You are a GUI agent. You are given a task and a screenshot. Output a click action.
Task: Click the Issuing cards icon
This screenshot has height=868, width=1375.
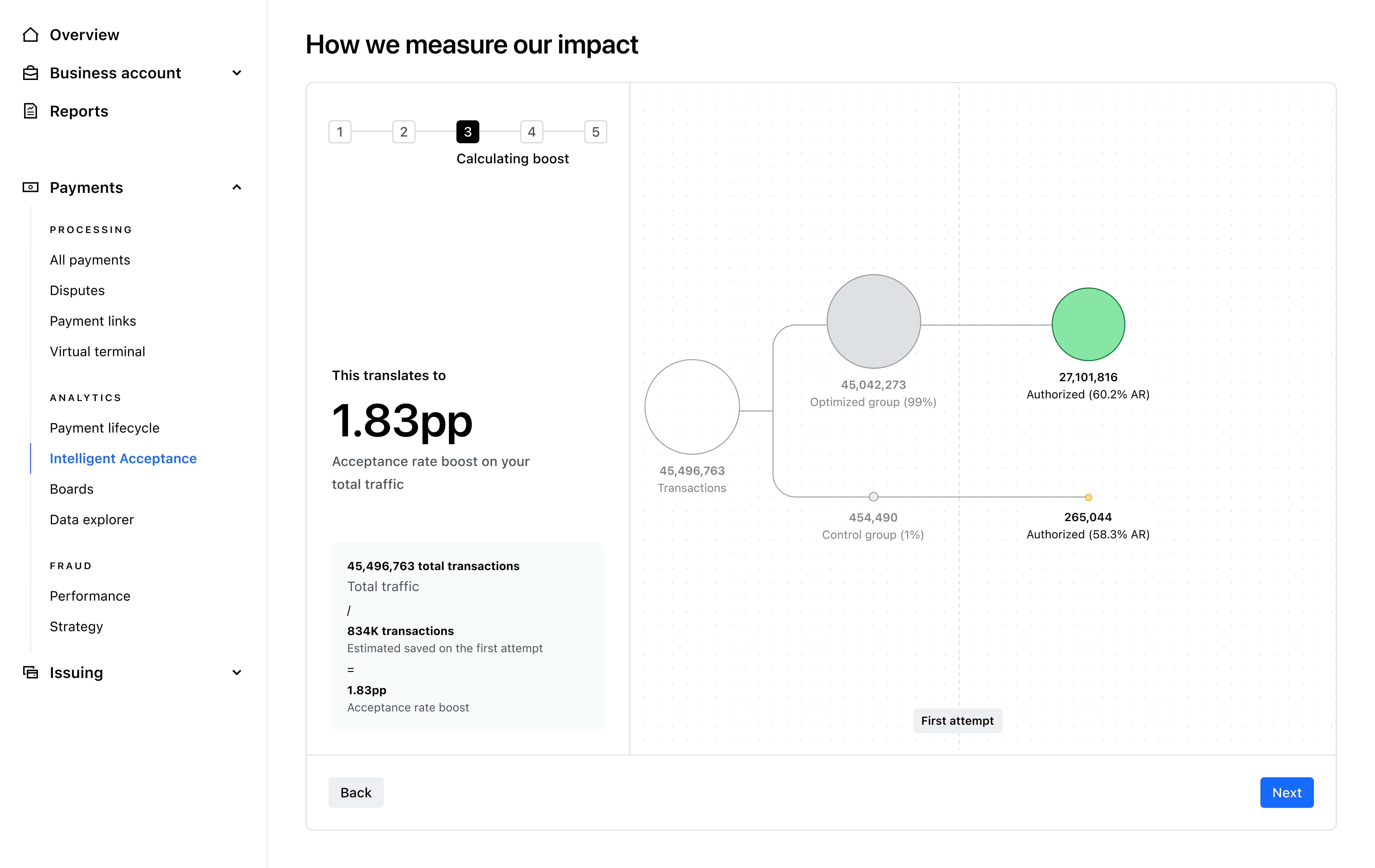(30, 672)
